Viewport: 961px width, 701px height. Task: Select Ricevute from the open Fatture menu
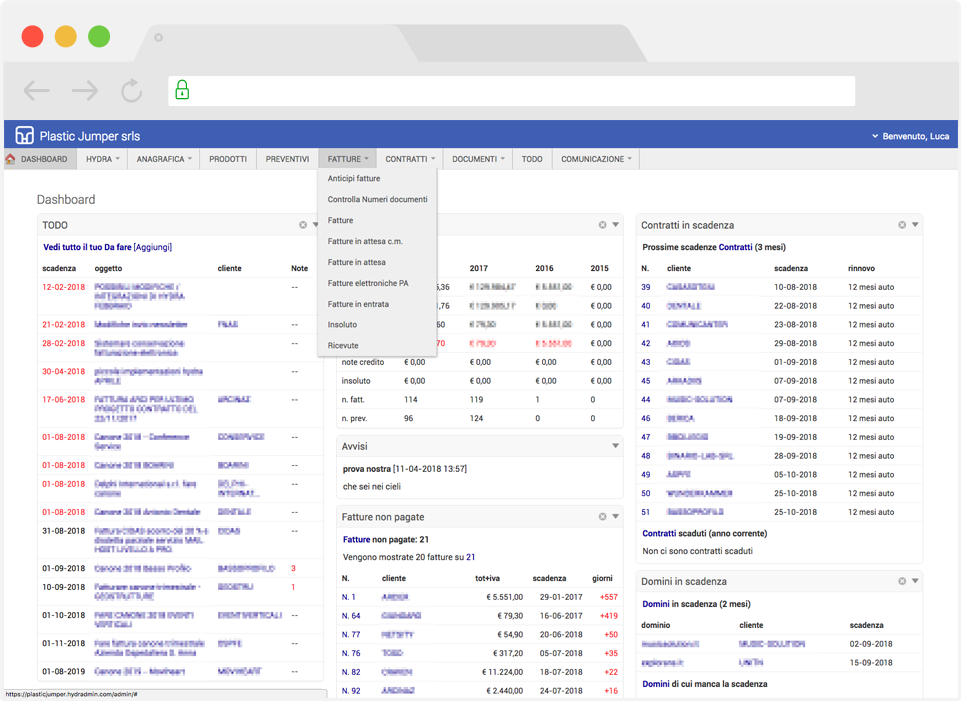pyautogui.click(x=344, y=345)
